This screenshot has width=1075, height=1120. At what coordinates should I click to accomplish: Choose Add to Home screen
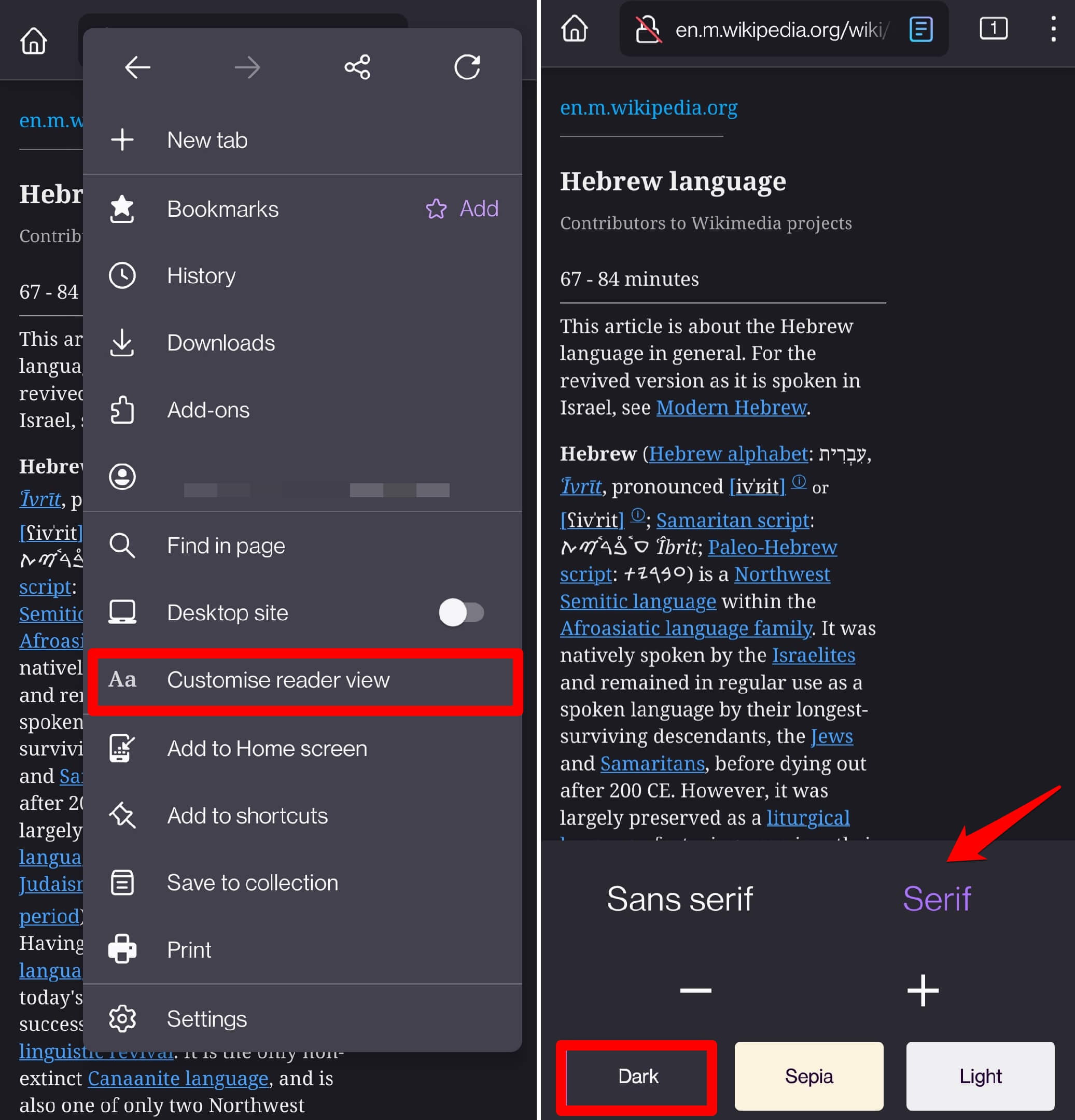point(303,748)
